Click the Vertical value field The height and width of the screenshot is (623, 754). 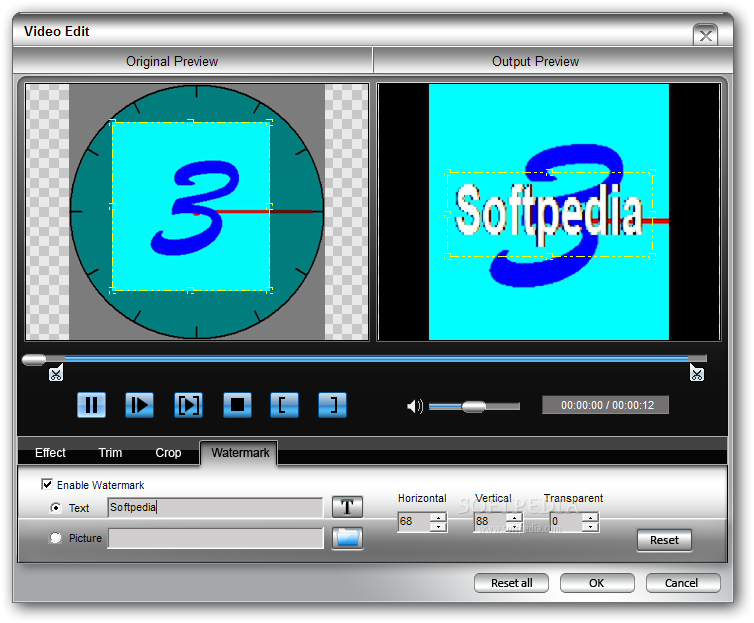click(x=490, y=522)
